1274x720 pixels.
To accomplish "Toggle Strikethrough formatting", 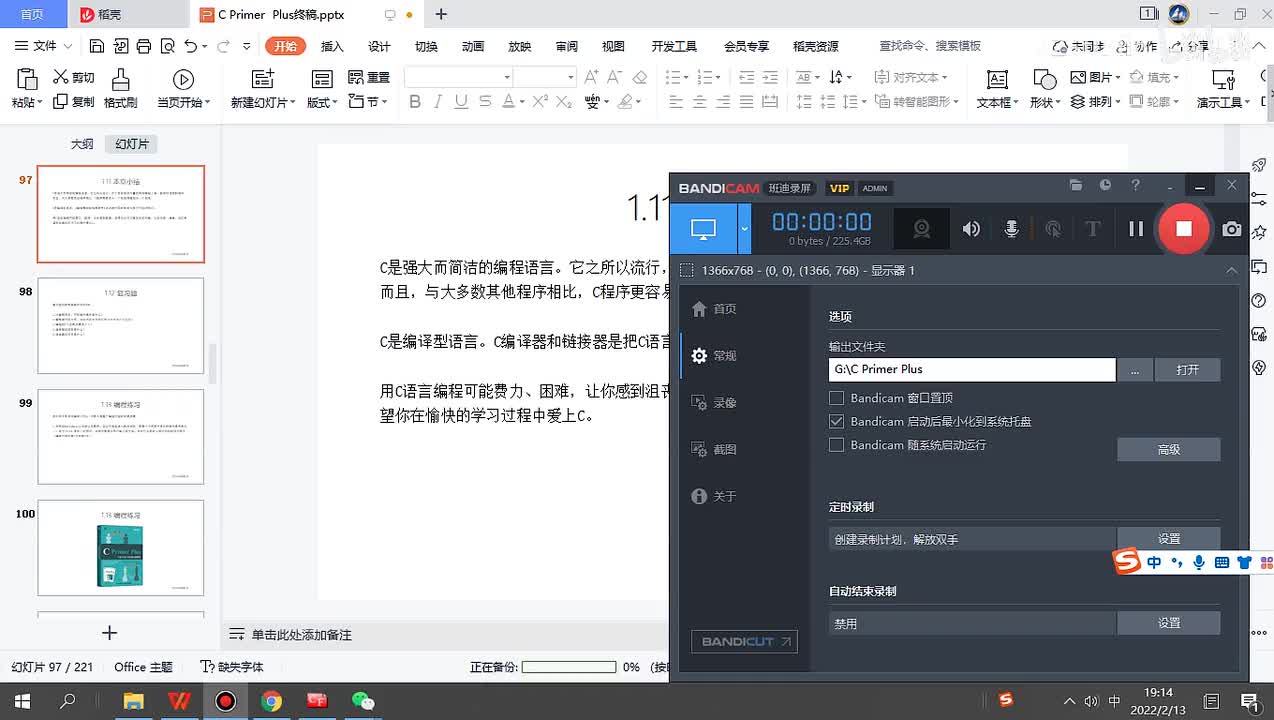I will pos(485,101).
